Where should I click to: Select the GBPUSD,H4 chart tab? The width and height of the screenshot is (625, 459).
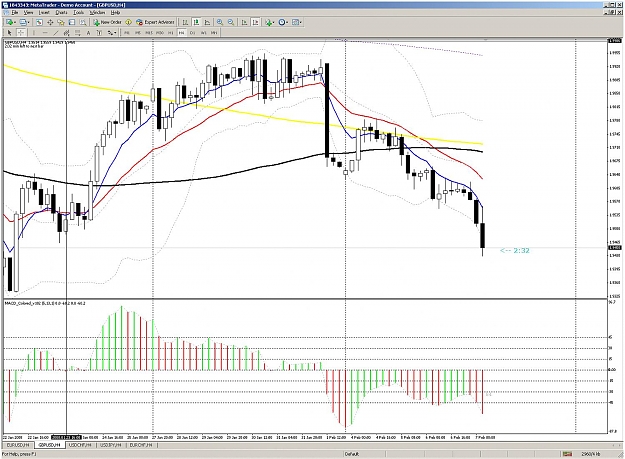coord(50,445)
